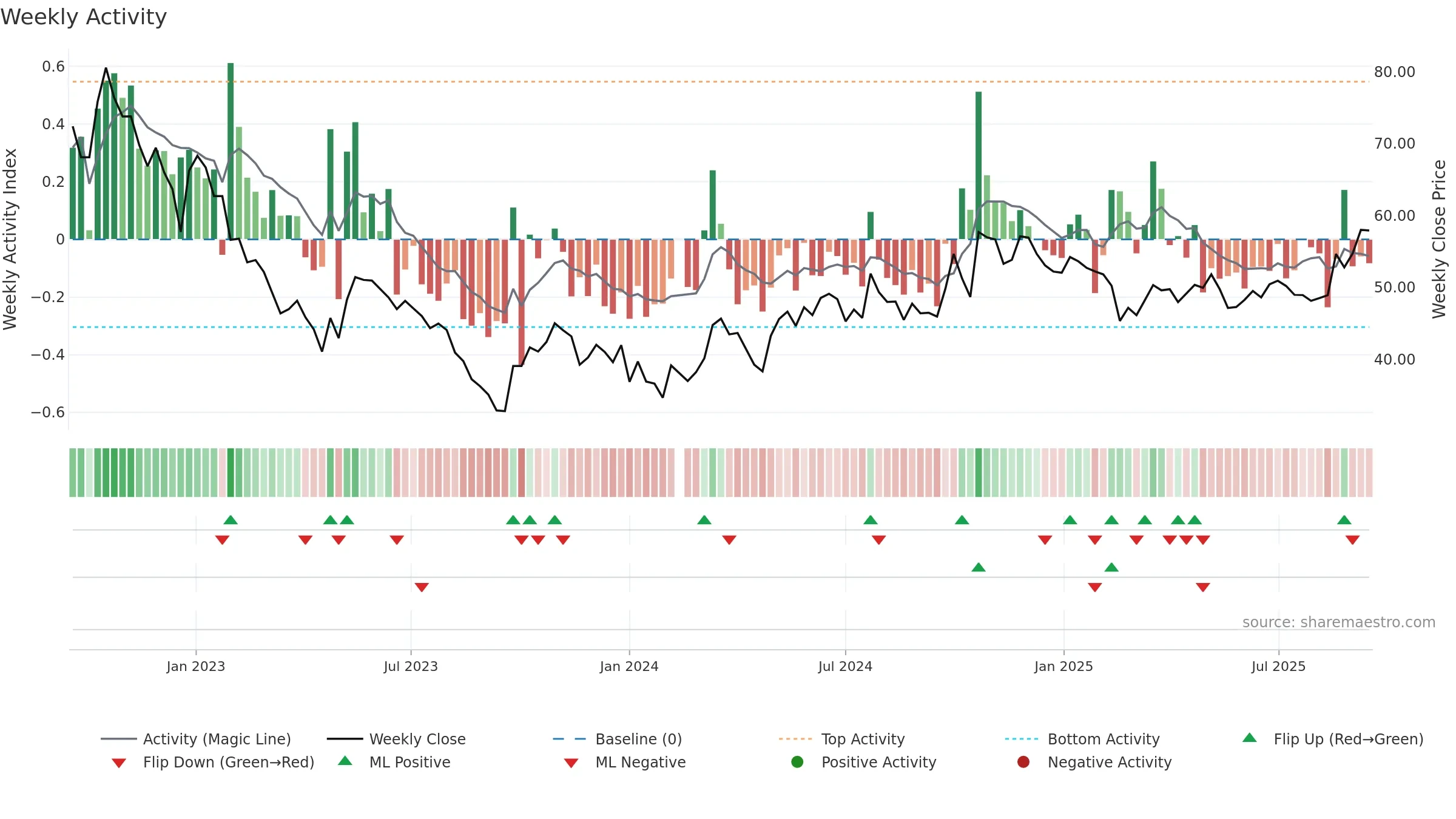Screen dimensions: 1456x819
Task: Toggle Flip Up (Red→Green) legend entry
Action: (1333, 739)
